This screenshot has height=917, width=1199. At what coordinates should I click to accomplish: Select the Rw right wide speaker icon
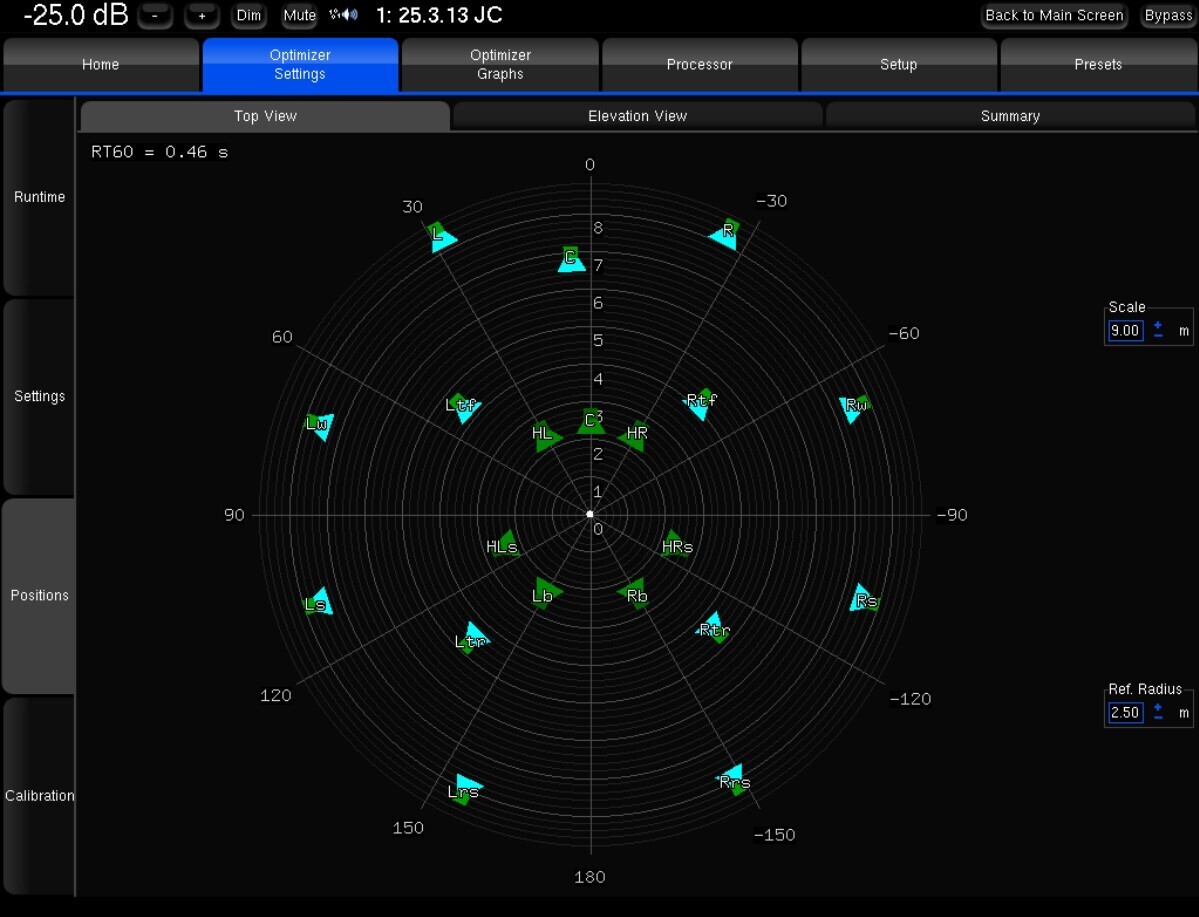point(856,406)
